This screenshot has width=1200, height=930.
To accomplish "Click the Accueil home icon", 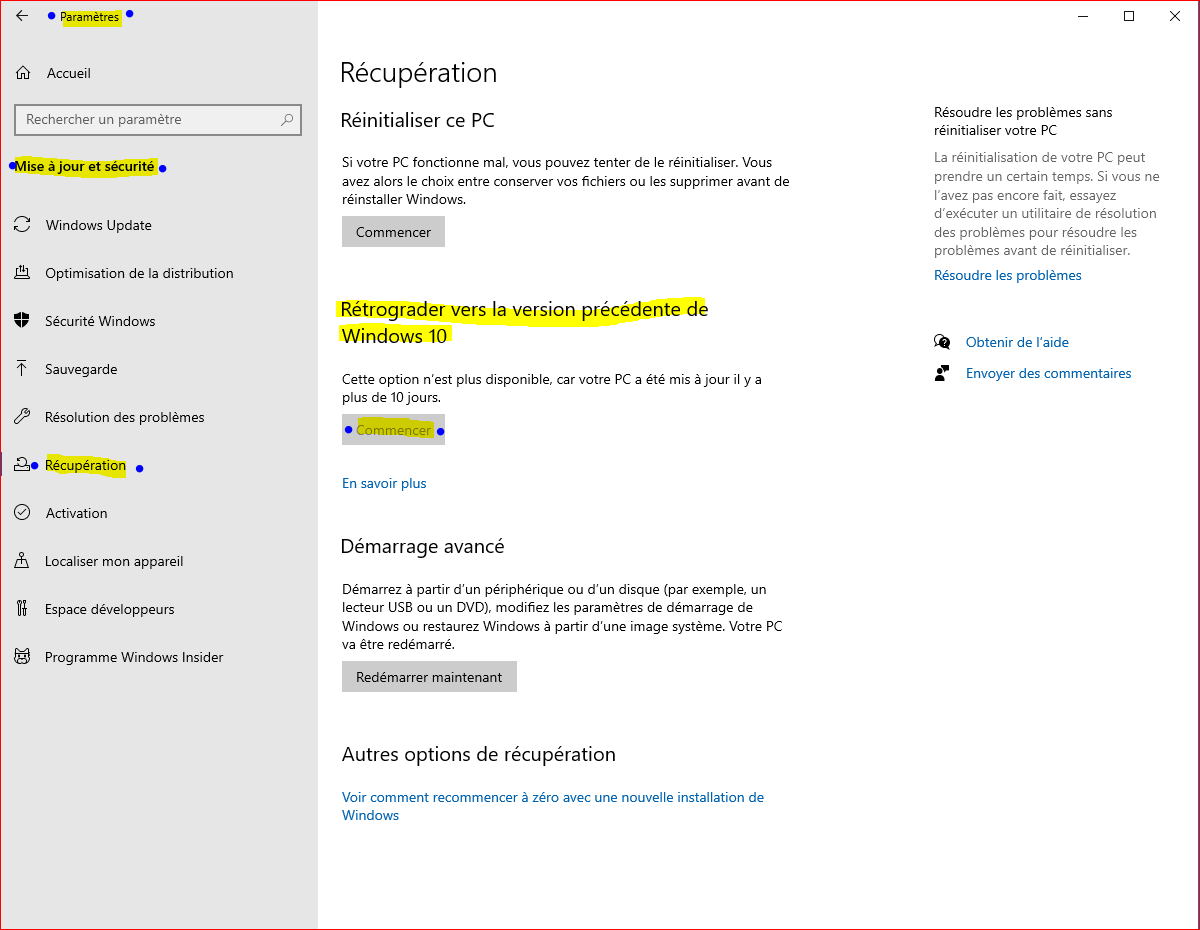I will [x=23, y=73].
